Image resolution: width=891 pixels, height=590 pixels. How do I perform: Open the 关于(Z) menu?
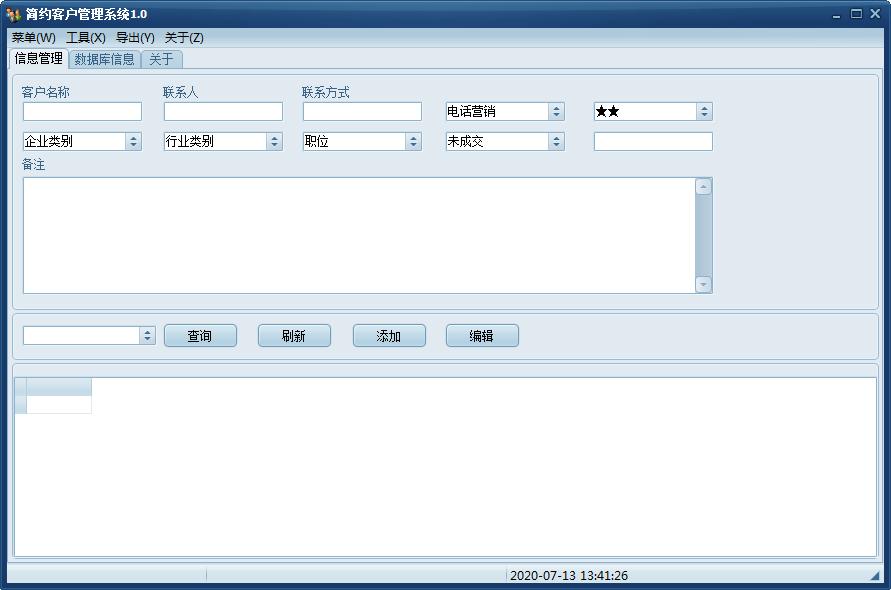(184, 38)
